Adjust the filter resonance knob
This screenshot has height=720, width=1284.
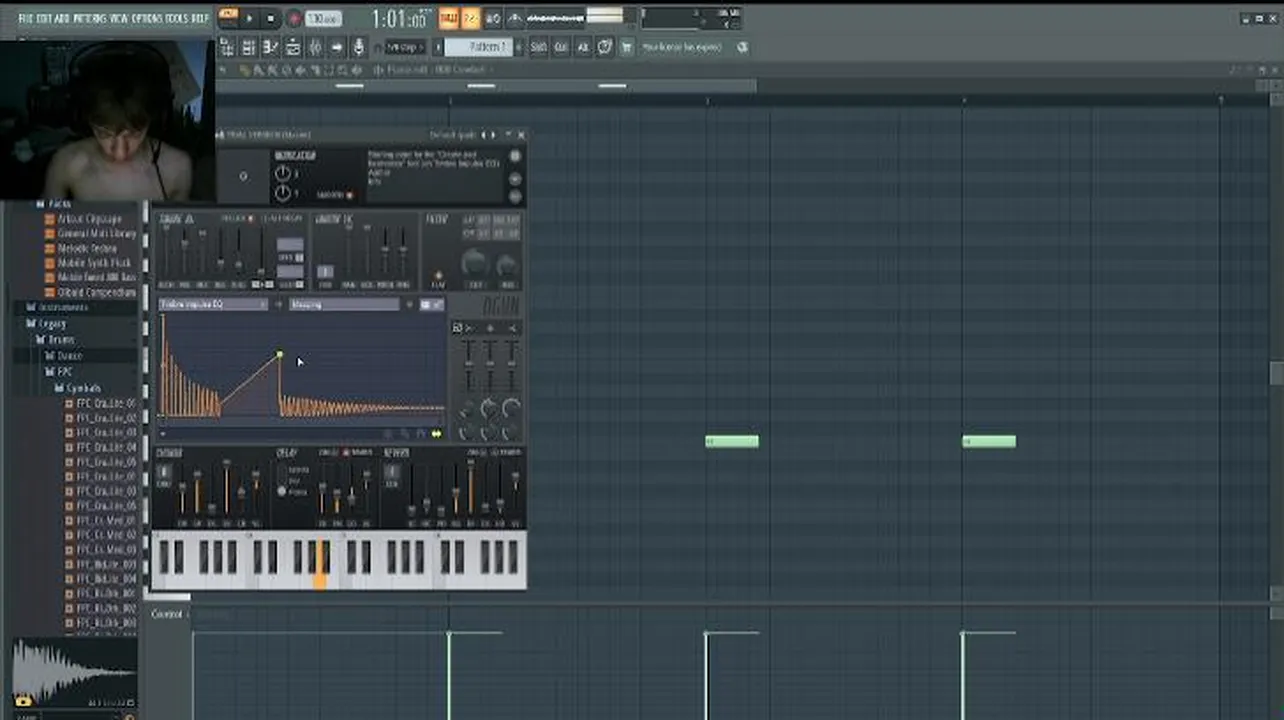click(506, 264)
